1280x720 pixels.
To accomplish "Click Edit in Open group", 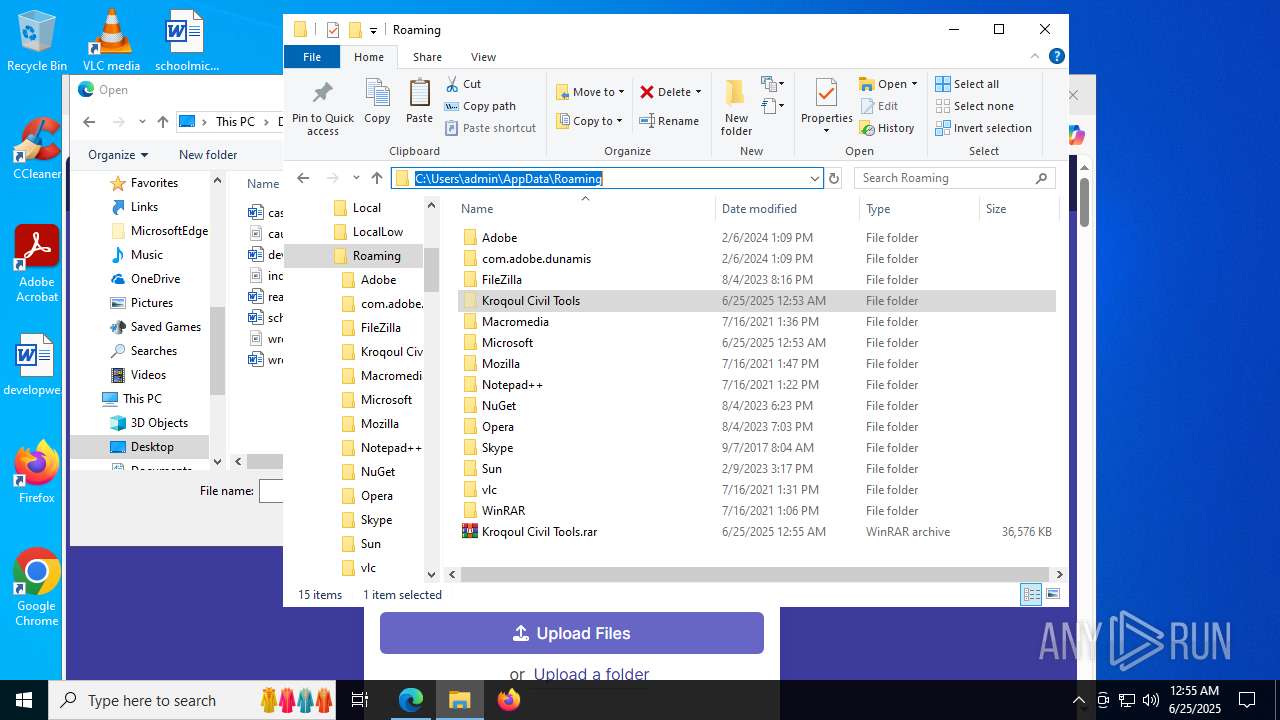I will tap(879, 106).
